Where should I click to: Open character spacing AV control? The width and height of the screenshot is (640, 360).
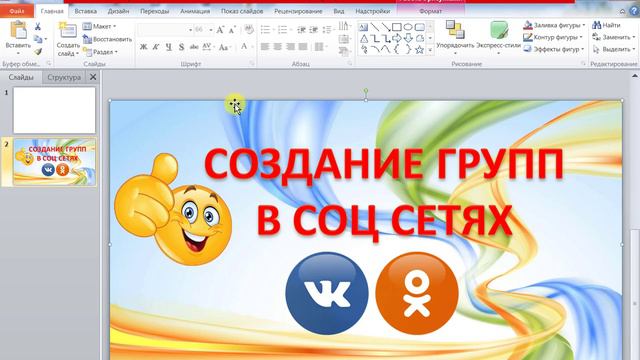point(207,47)
